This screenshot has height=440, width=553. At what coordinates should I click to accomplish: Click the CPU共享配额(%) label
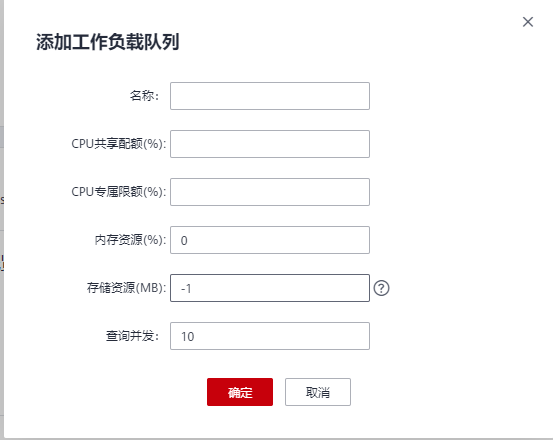click(x=118, y=144)
